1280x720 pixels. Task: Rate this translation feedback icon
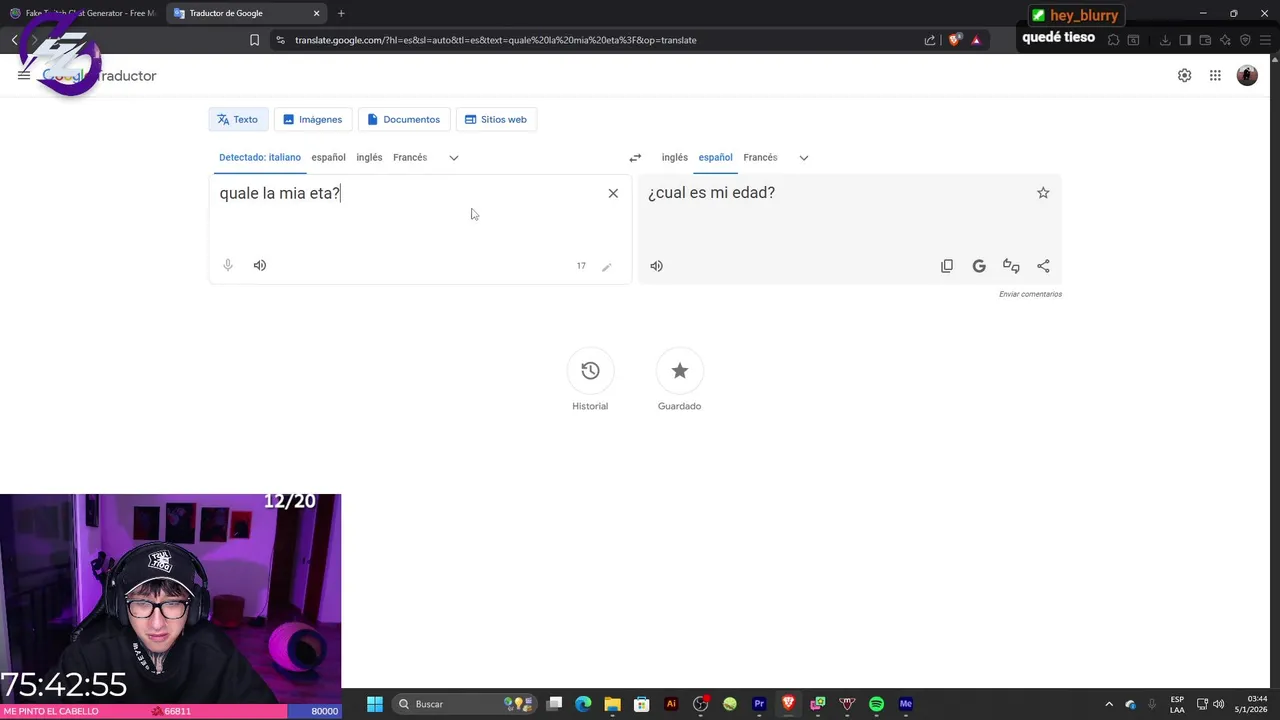click(1011, 266)
